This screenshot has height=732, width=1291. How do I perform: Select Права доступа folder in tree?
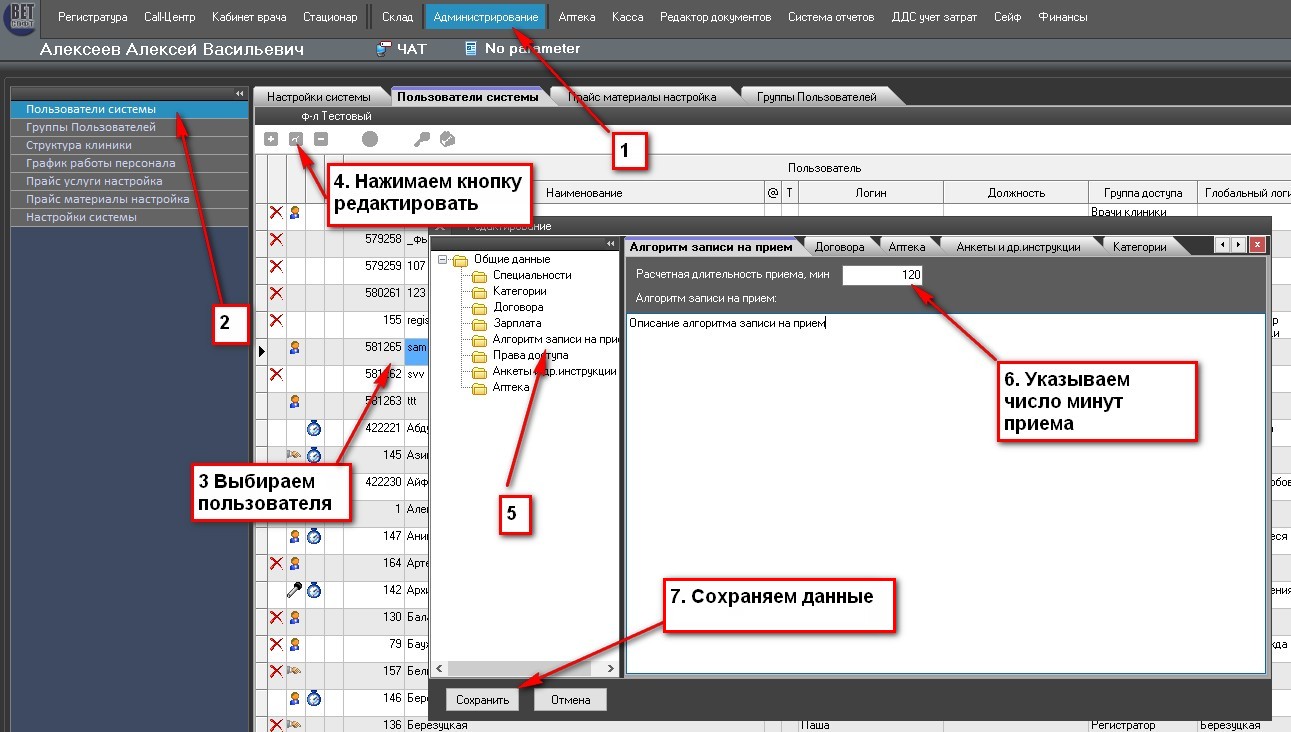coord(530,355)
